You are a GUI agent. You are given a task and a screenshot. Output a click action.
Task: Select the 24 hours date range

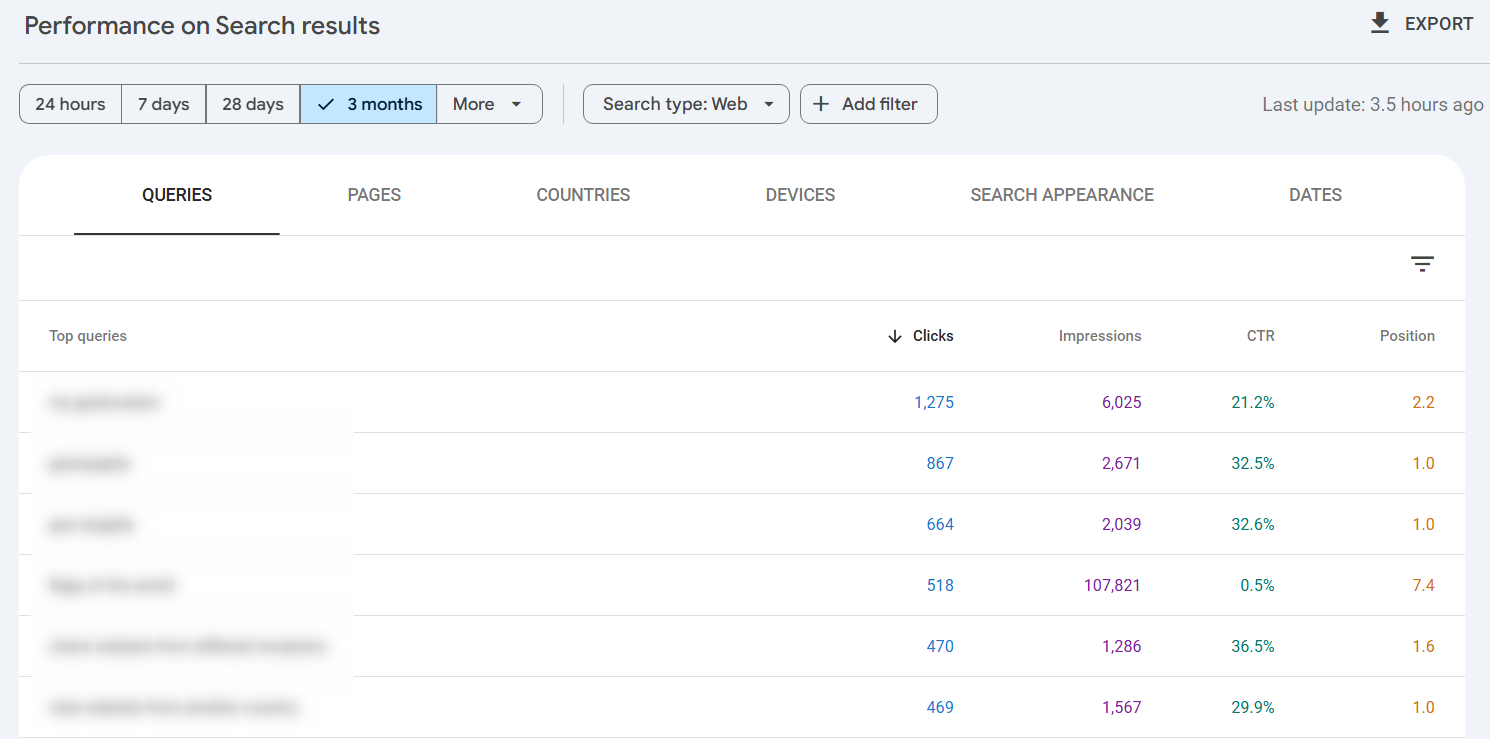coord(70,104)
